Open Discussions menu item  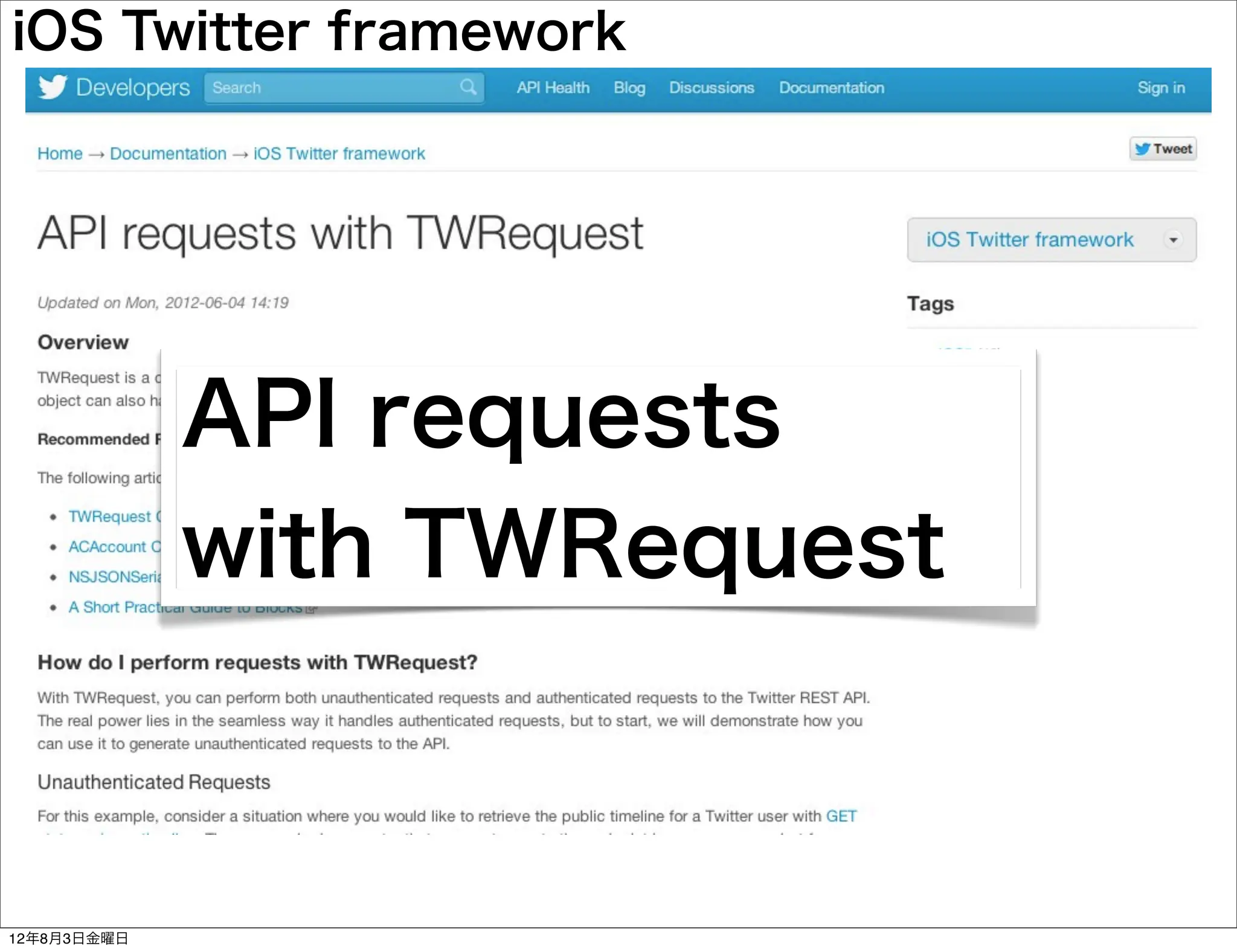(712, 88)
